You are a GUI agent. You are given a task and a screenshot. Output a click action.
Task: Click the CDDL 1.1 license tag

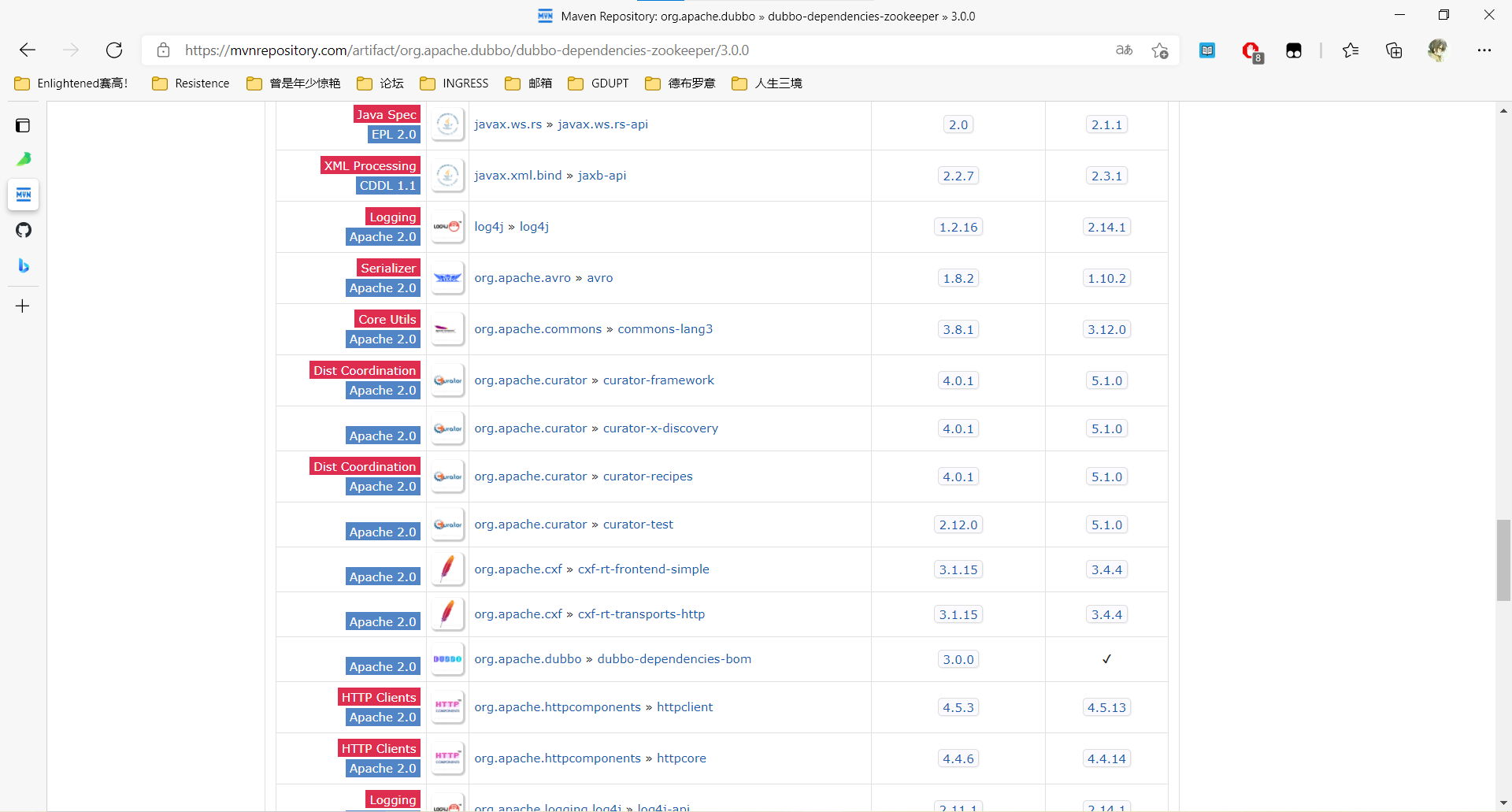387,185
